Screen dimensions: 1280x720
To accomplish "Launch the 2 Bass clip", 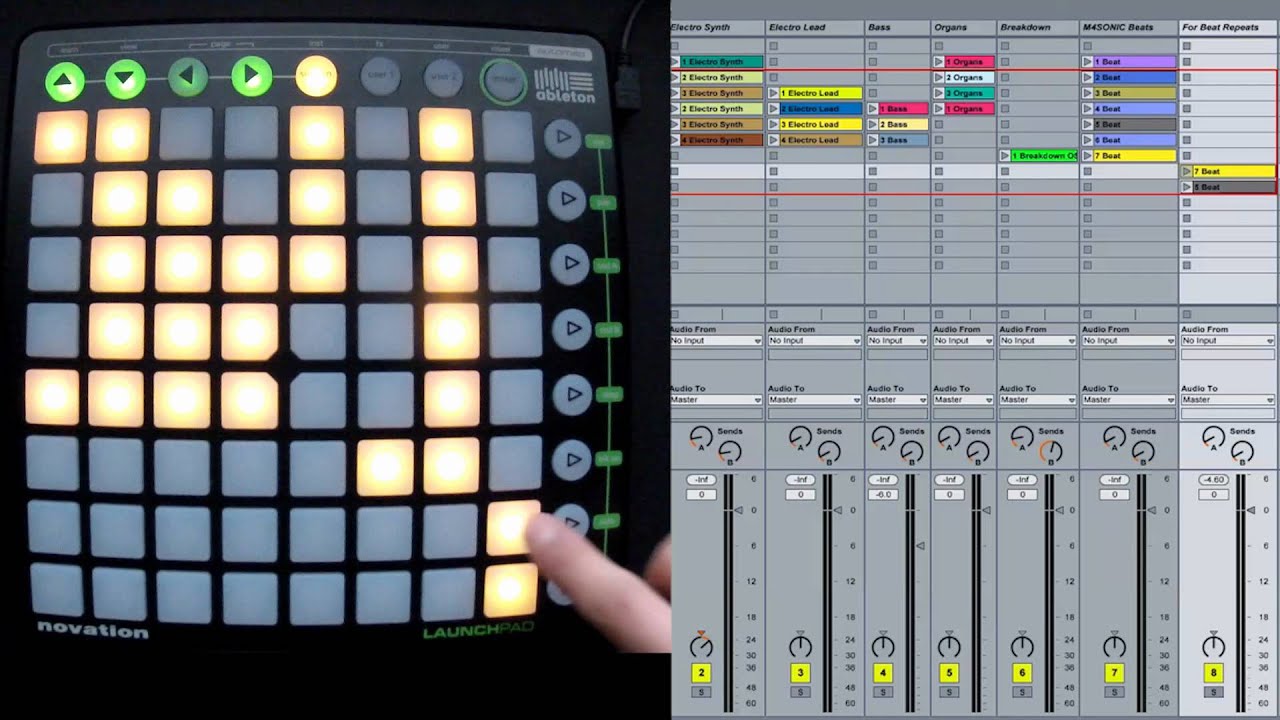I will tap(873, 124).
